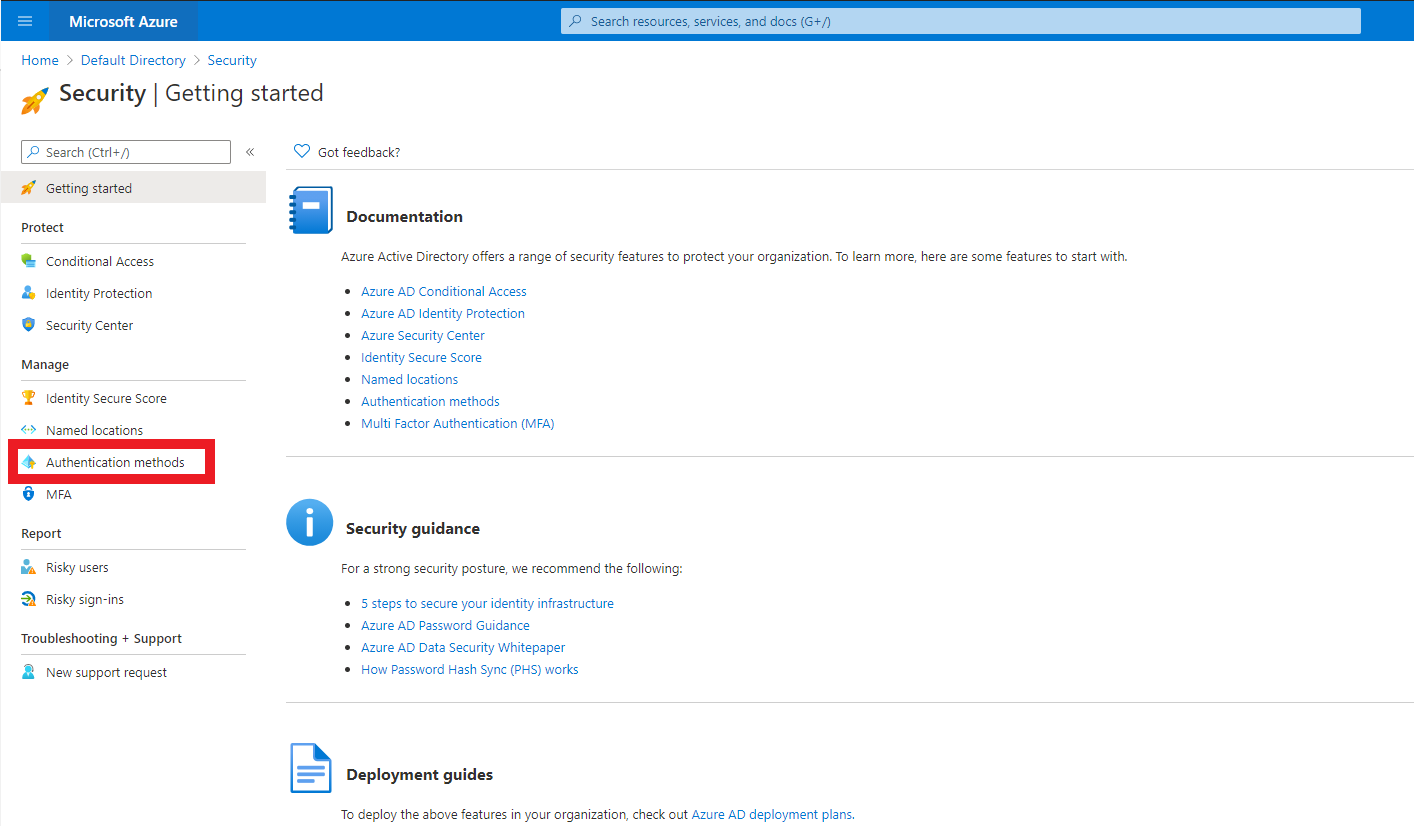Click the Identity Secure Score trophy icon
The width and height of the screenshot is (1414, 826).
pyautogui.click(x=29, y=398)
